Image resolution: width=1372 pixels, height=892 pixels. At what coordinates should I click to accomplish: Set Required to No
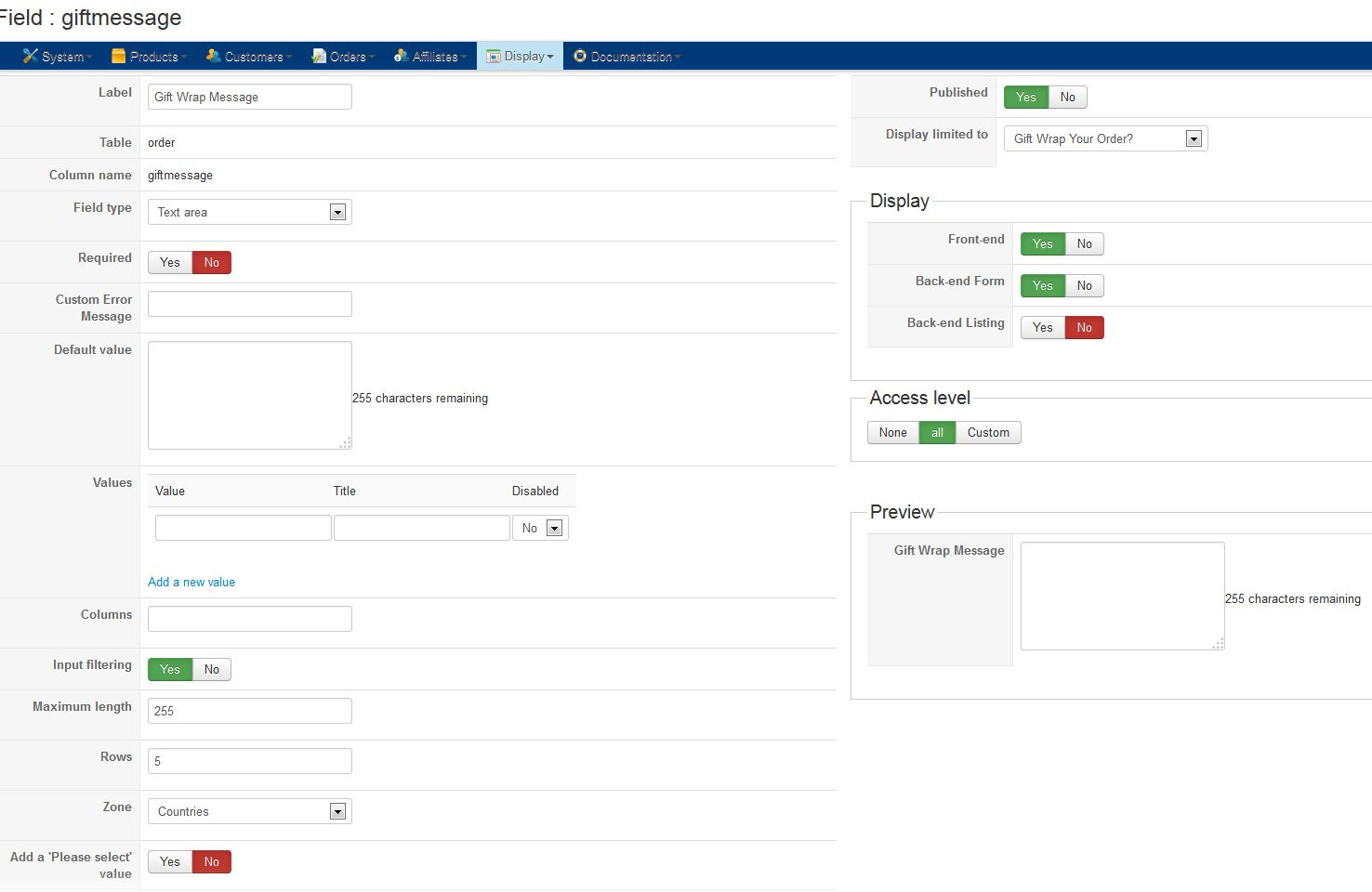(x=212, y=263)
